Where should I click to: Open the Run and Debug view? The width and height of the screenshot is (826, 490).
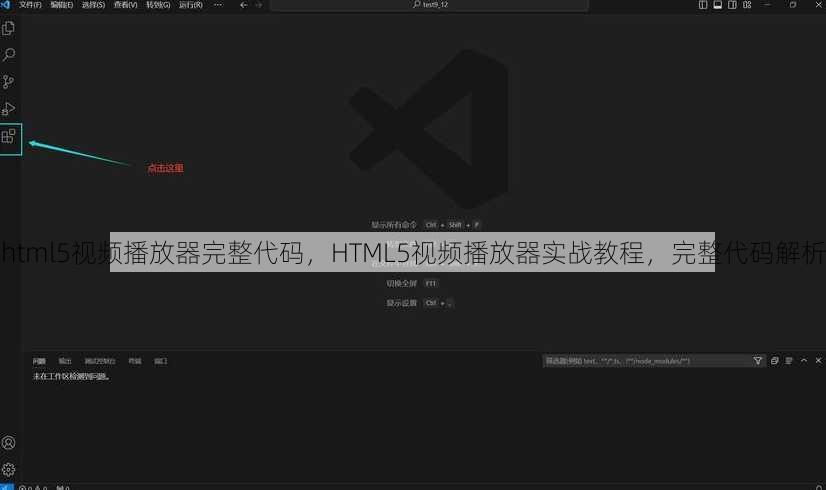[x=8, y=109]
